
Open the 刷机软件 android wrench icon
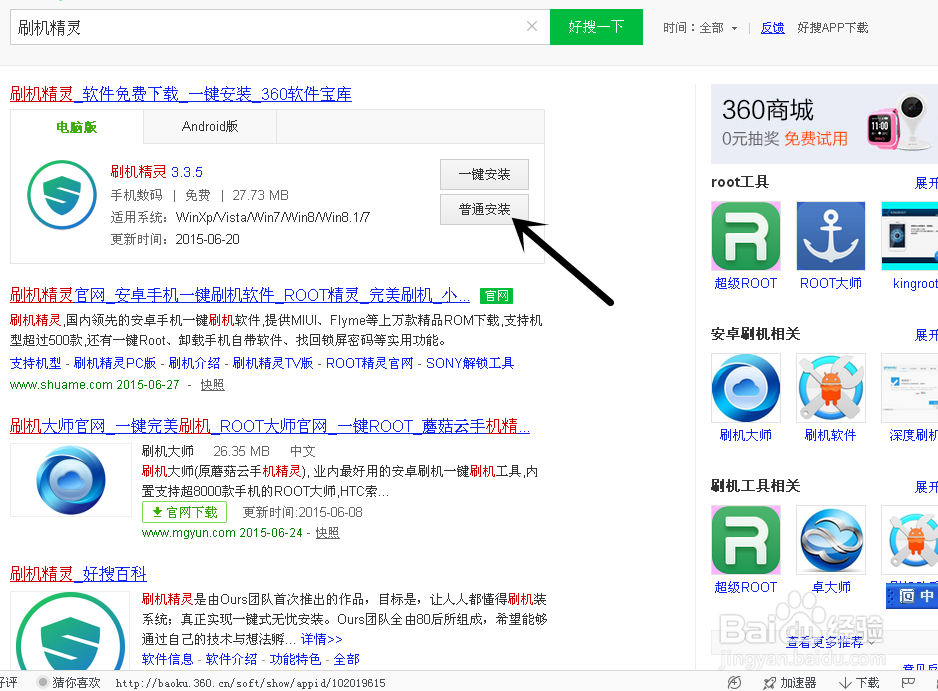click(x=830, y=388)
